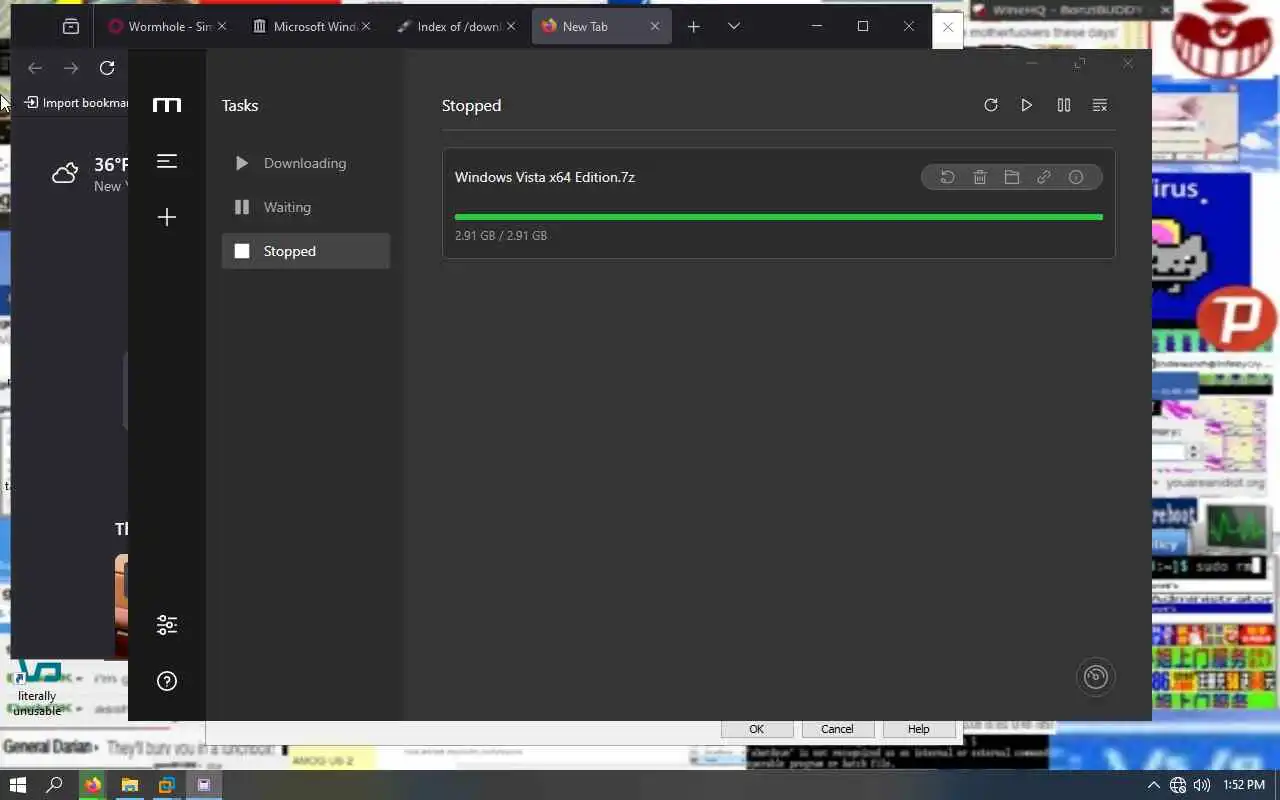Screen dimensions: 1280x800
Task: Click the Motrix logo in sidebar
Action: tap(167, 105)
